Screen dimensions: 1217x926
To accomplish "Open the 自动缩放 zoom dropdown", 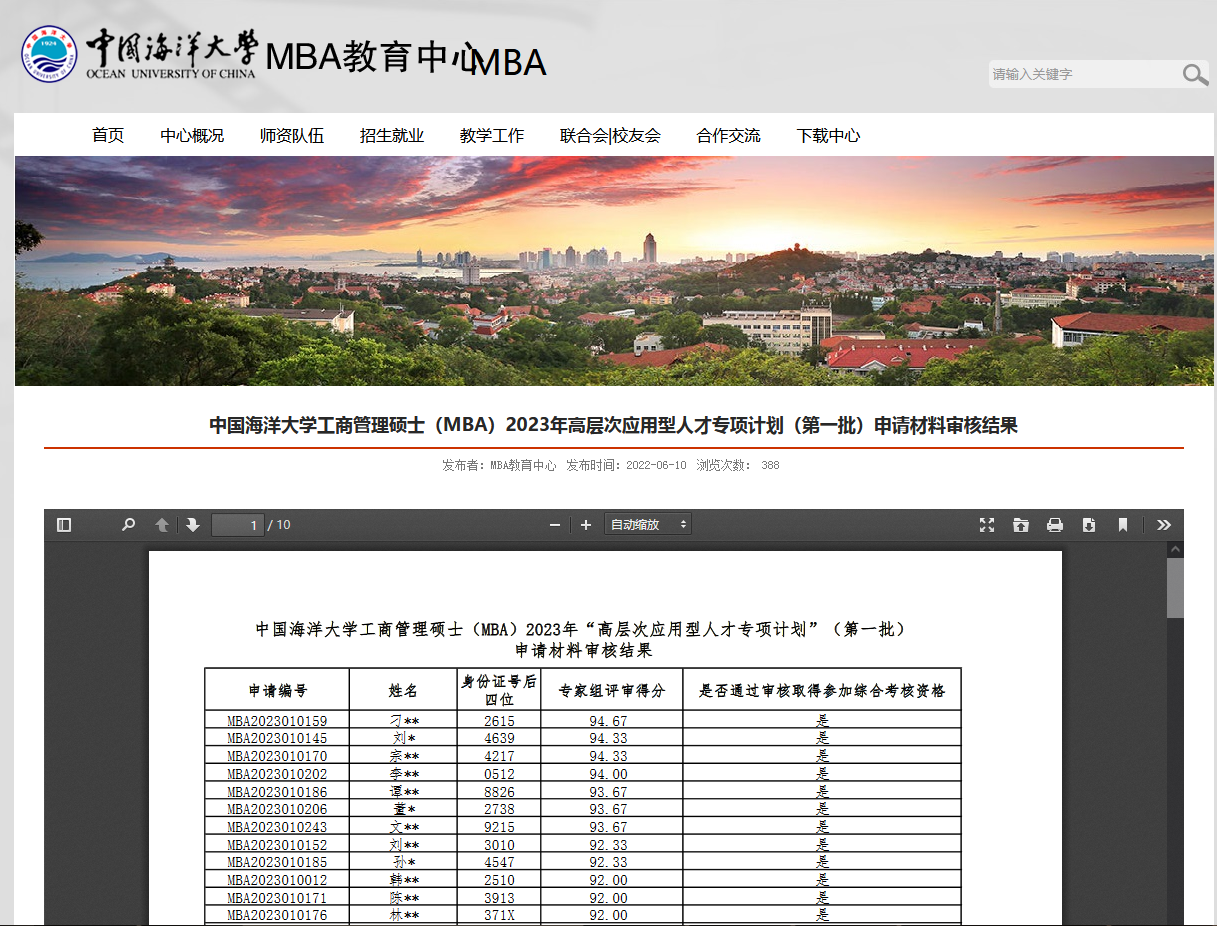I will pyautogui.click(x=648, y=525).
